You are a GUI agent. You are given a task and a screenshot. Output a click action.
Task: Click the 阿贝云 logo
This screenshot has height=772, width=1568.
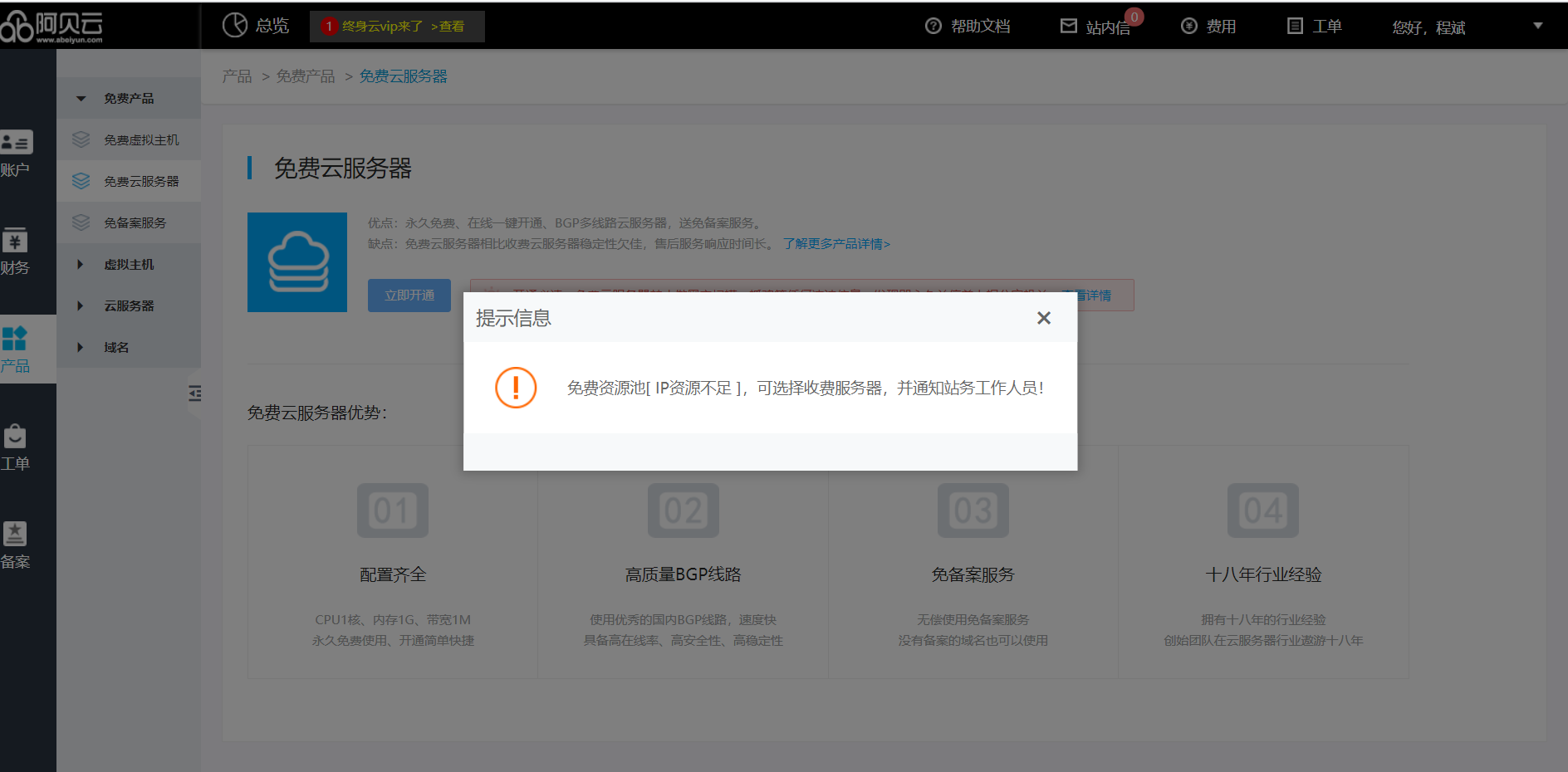tap(51, 26)
